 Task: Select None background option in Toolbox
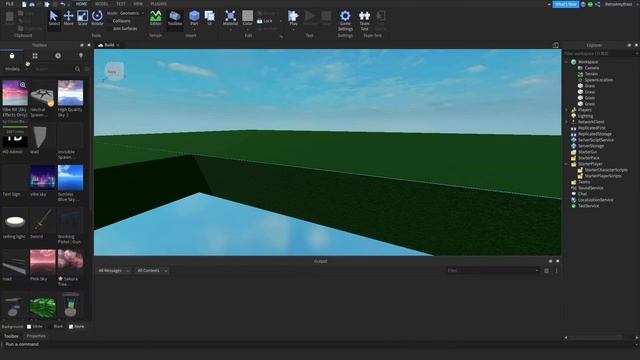[76, 327]
